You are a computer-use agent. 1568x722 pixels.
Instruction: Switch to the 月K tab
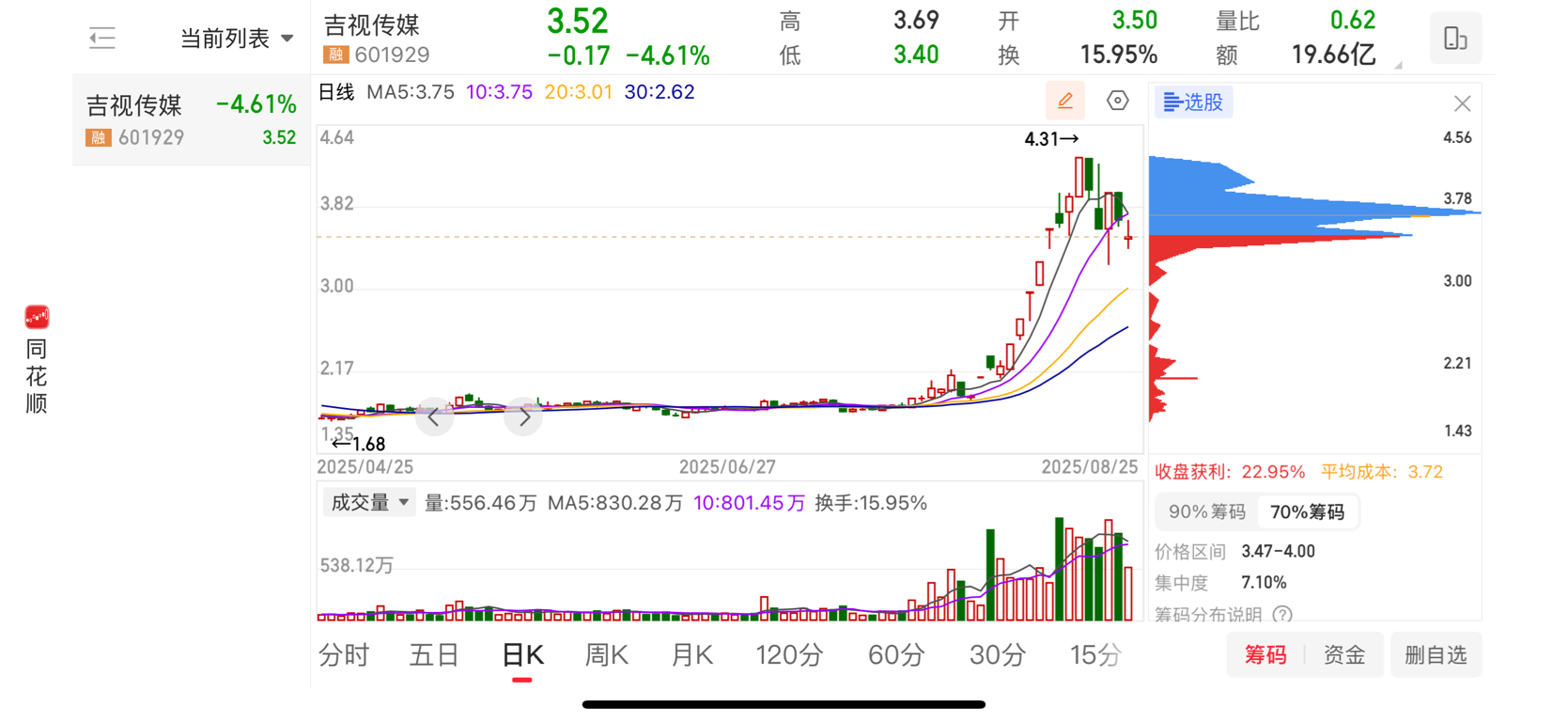click(x=692, y=655)
